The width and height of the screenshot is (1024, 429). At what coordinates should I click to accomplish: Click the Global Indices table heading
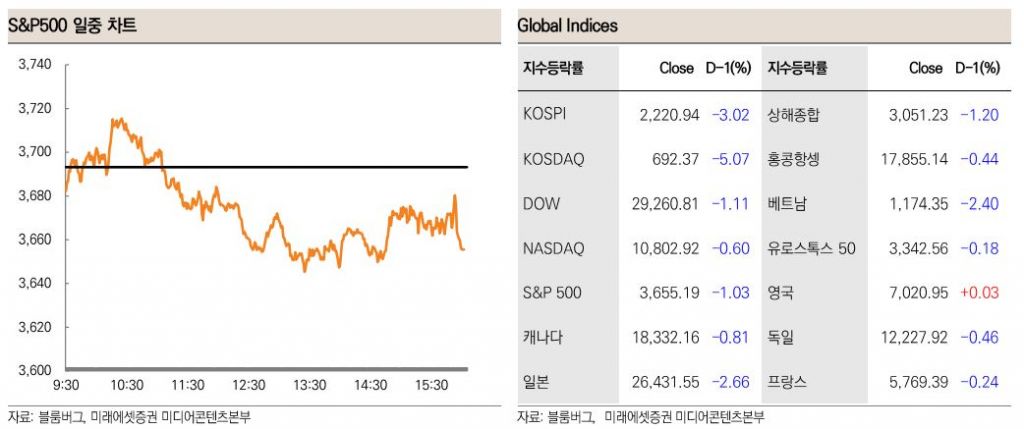point(567,26)
